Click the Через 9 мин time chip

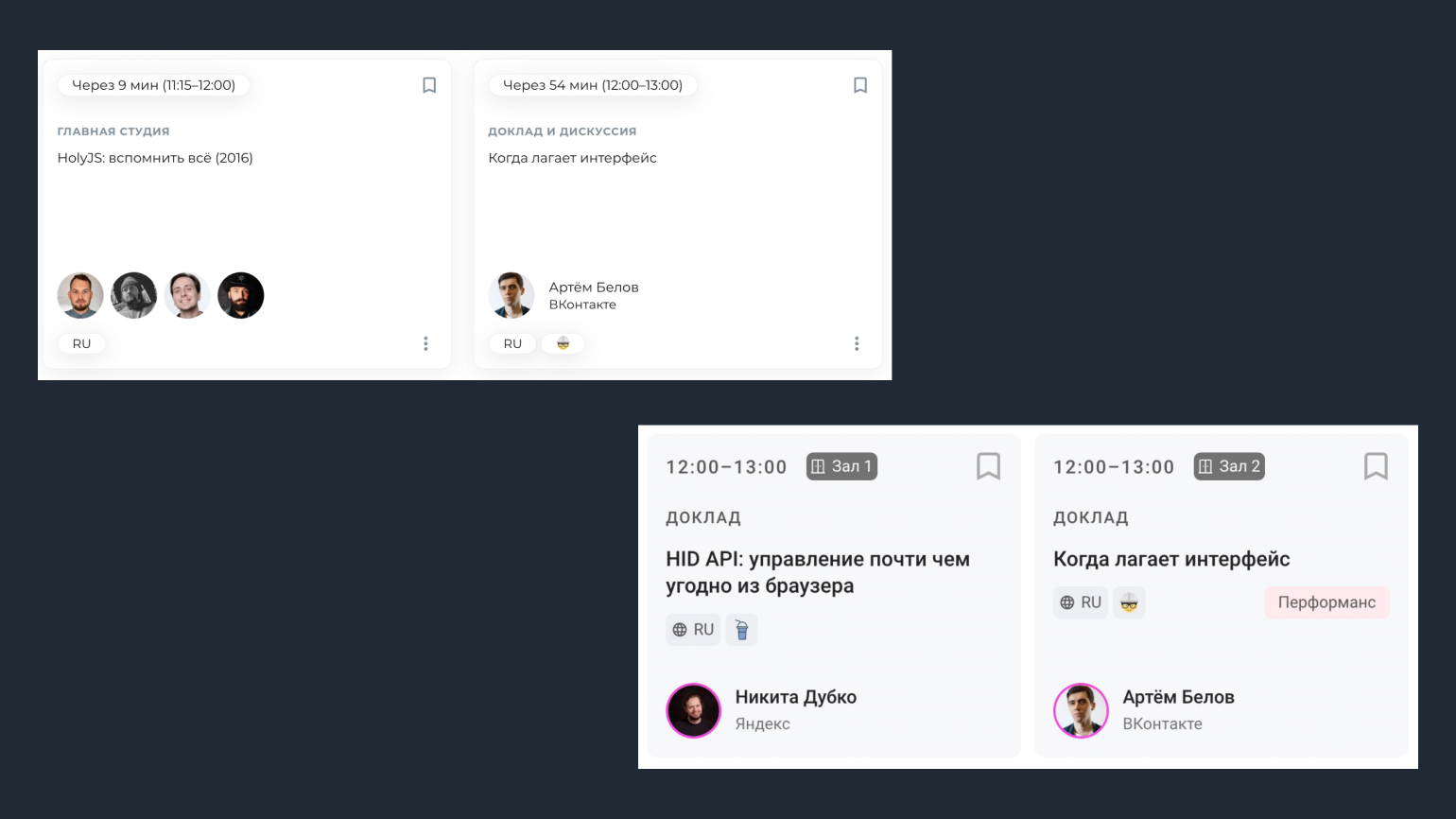[x=154, y=85]
